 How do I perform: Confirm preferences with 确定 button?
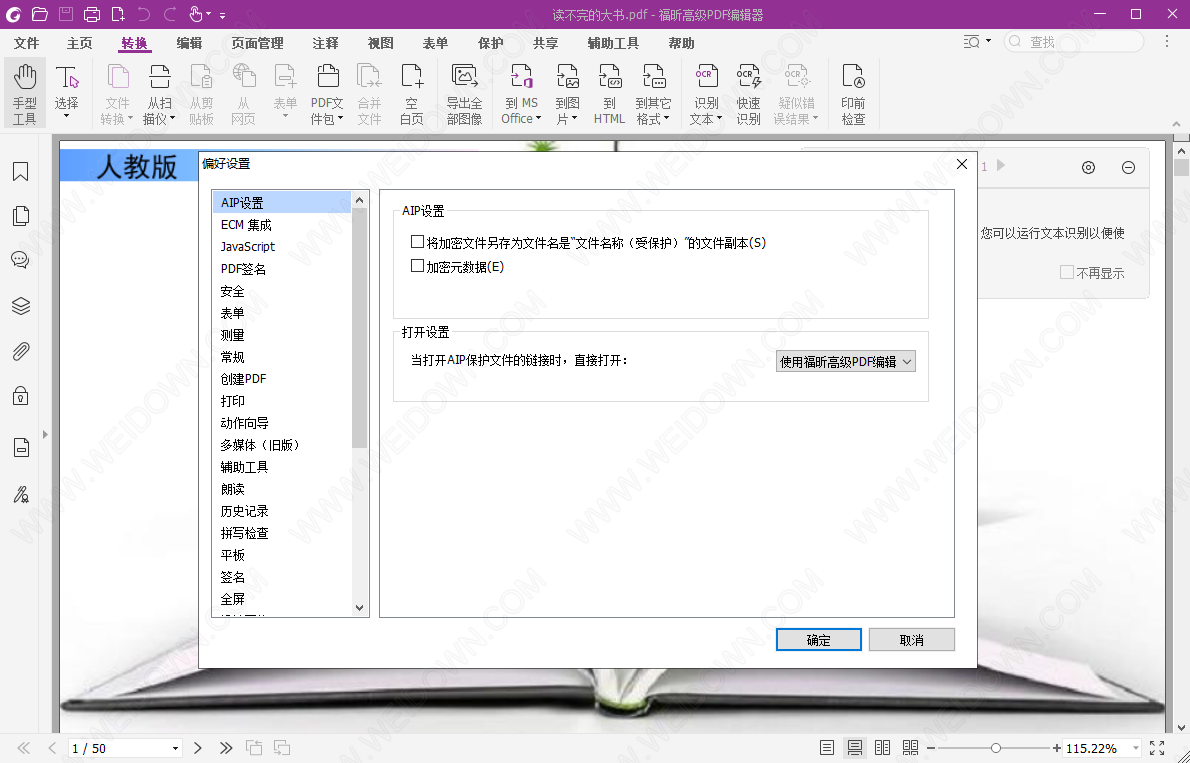coord(819,640)
